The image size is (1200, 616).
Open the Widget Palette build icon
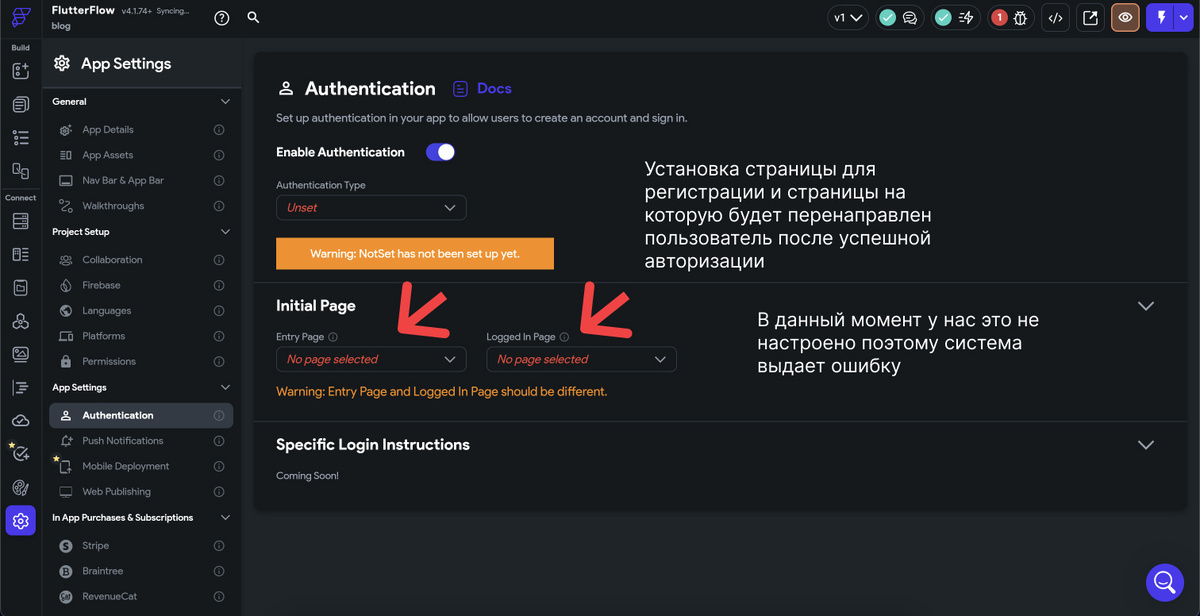pyautogui.click(x=21, y=71)
